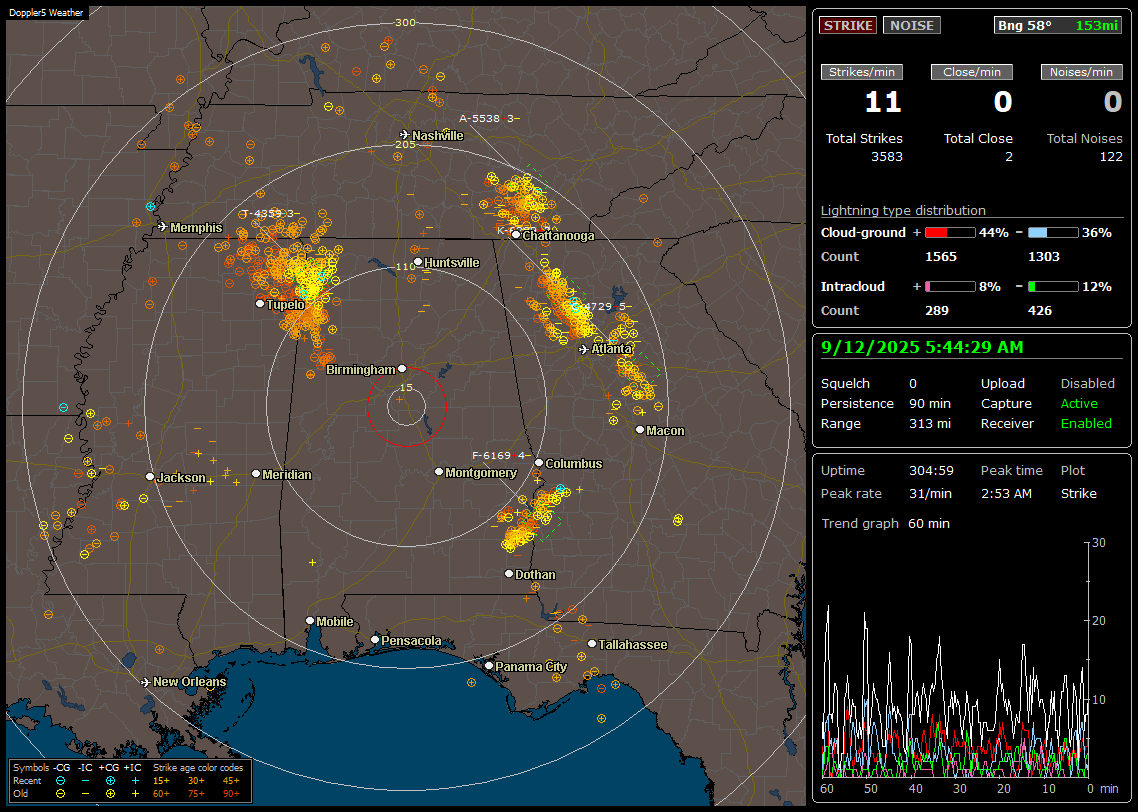Click the Squelch value 0

coord(913,384)
